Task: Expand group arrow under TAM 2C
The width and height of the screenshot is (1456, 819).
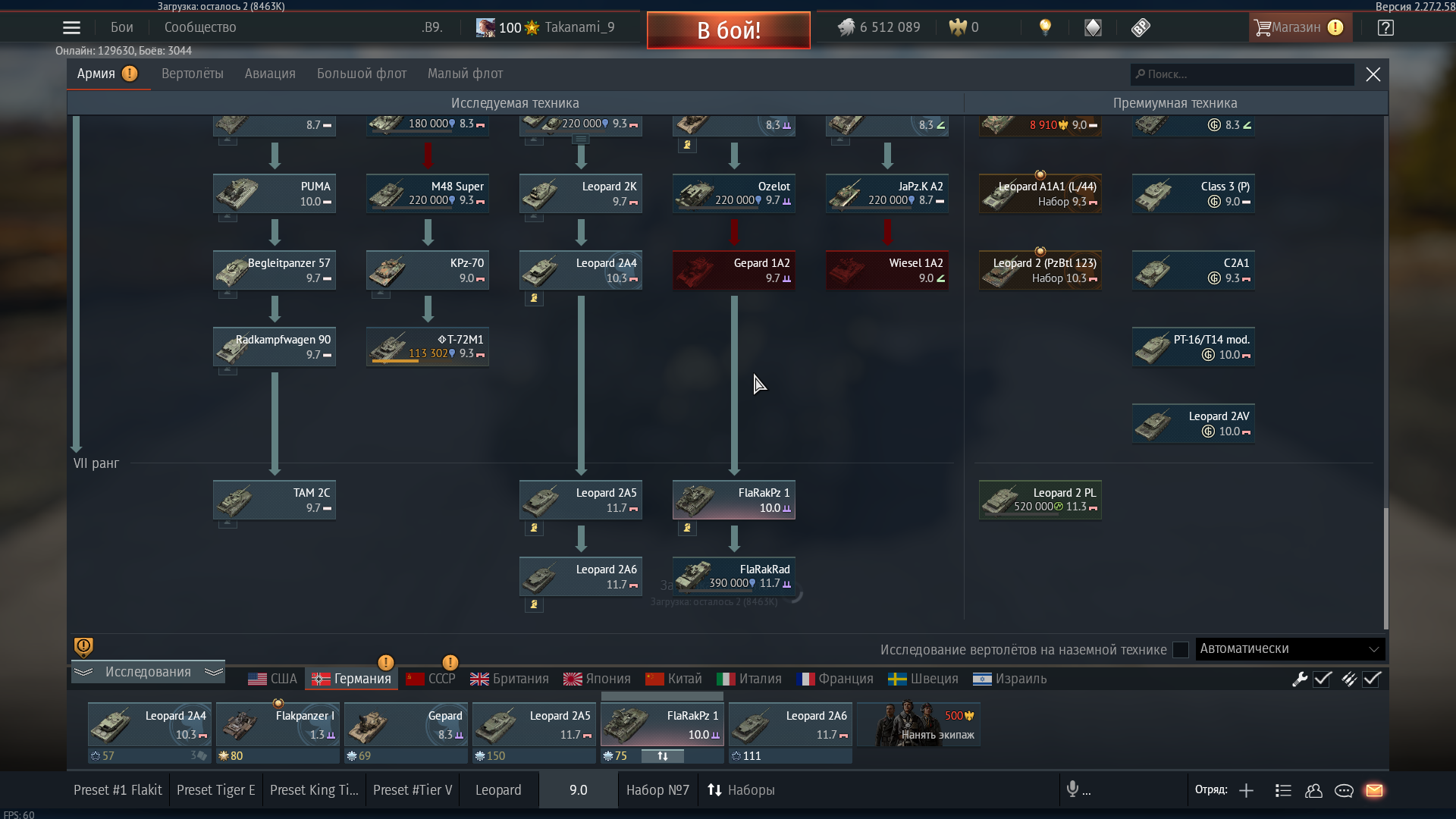Action: pyautogui.click(x=227, y=524)
